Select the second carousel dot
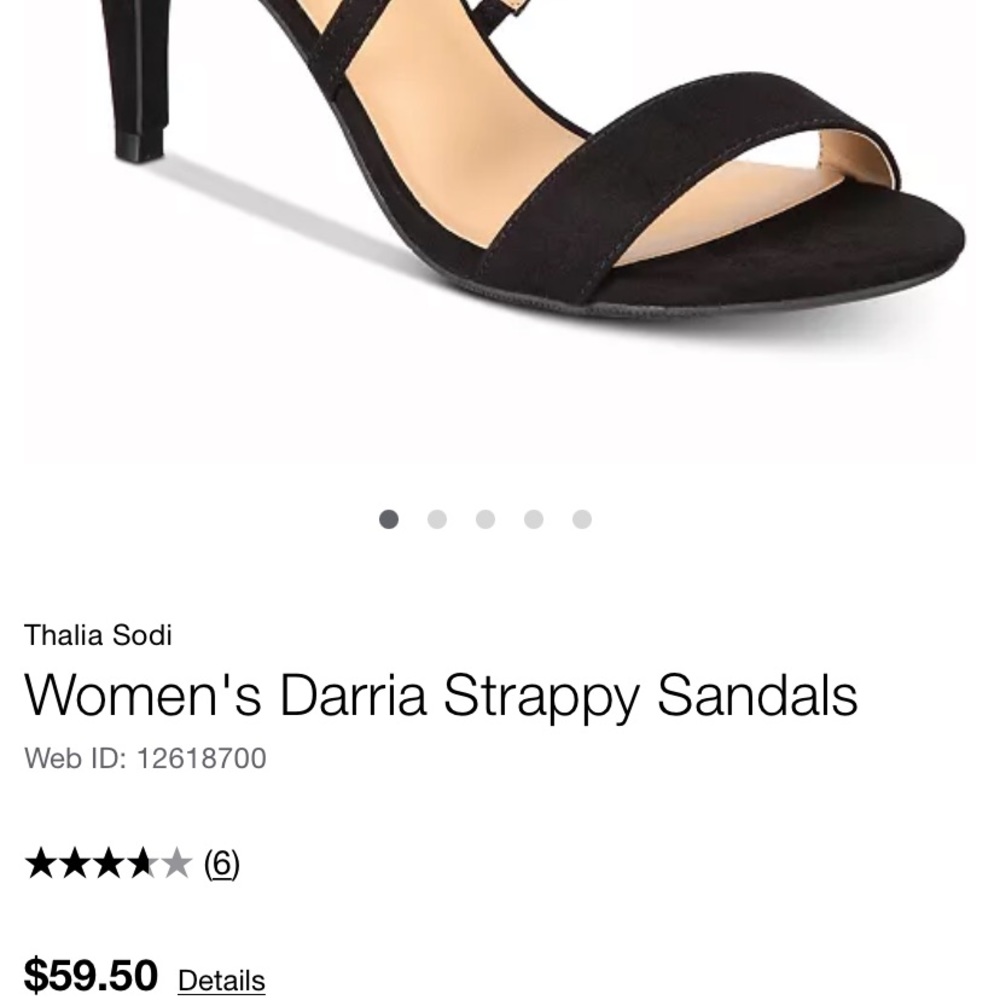The width and height of the screenshot is (1000, 1000). pos(437,518)
